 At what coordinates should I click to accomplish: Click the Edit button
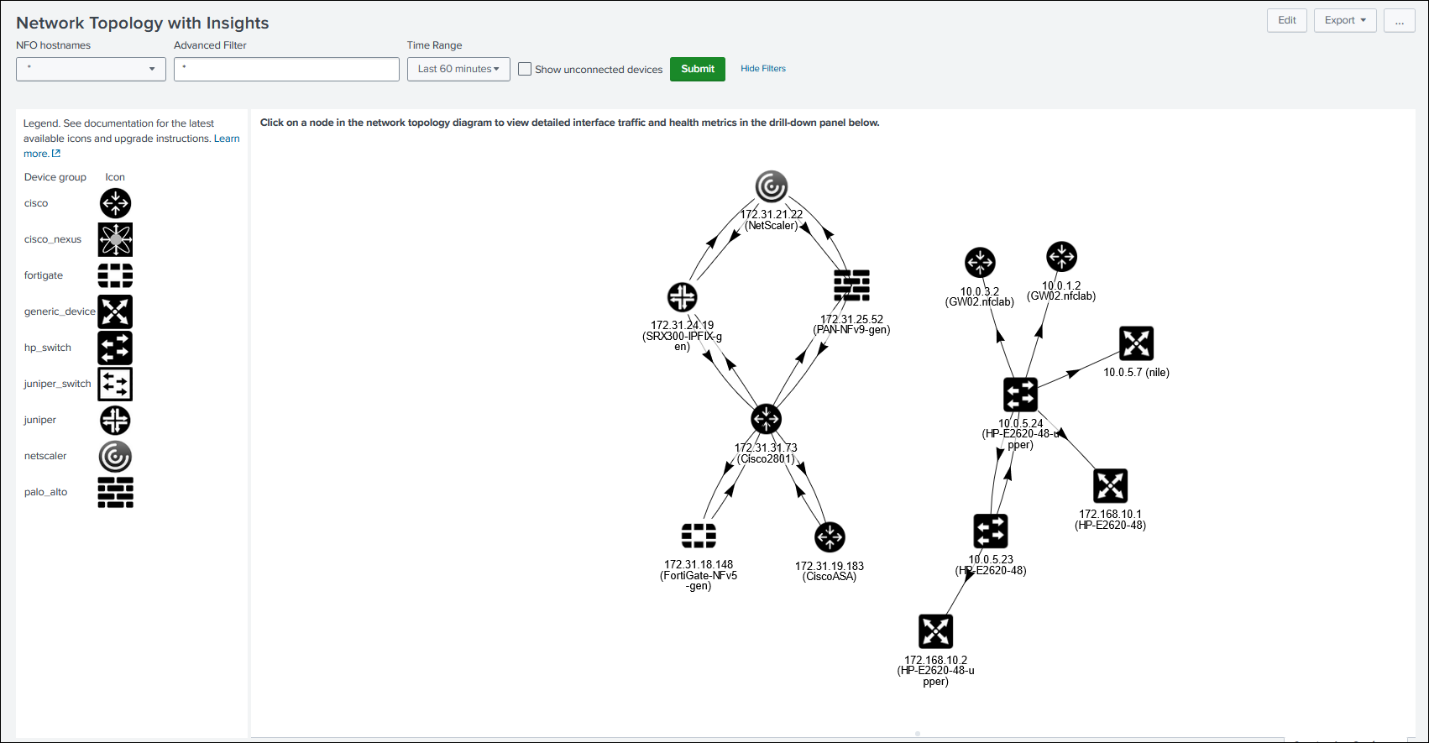coord(1287,20)
